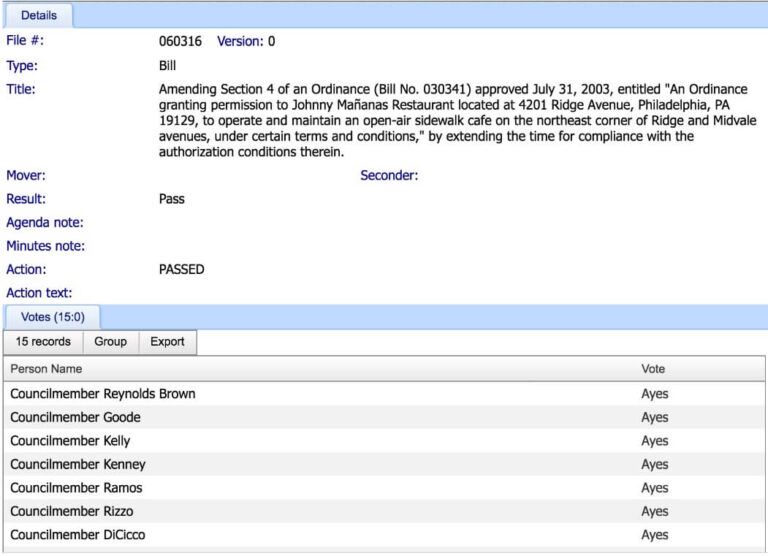Click the Action text label

pyautogui.click(x=39, y=293)
